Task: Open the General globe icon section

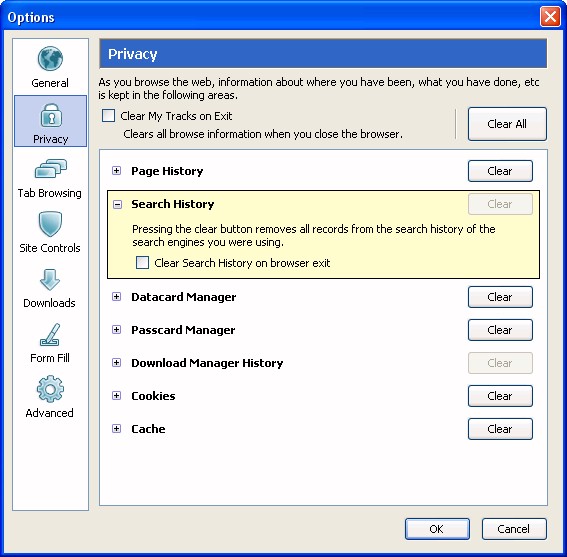Action: click(50, 59)
